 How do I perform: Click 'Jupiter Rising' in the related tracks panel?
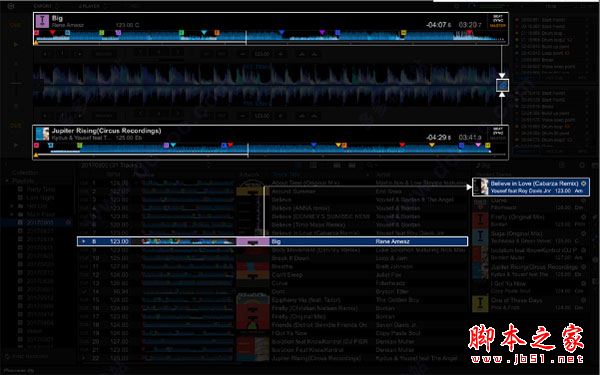(534, 267)
